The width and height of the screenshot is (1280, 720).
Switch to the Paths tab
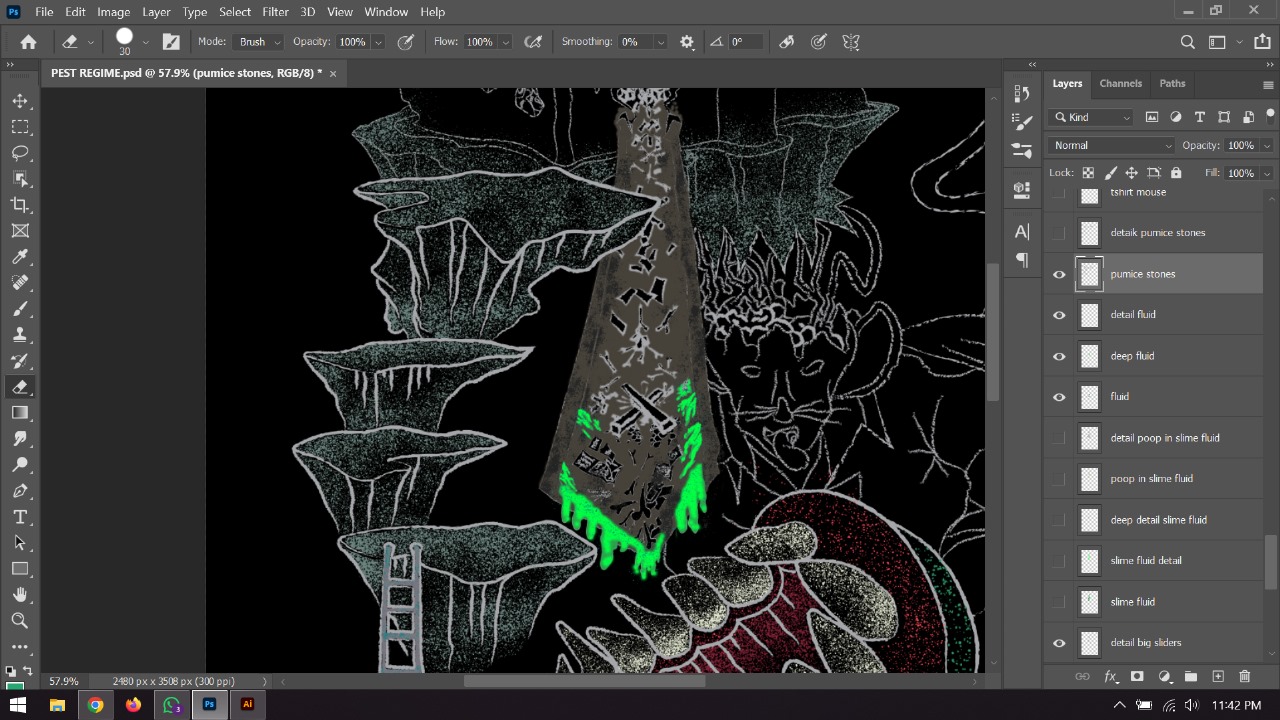tap(1172, 84)
